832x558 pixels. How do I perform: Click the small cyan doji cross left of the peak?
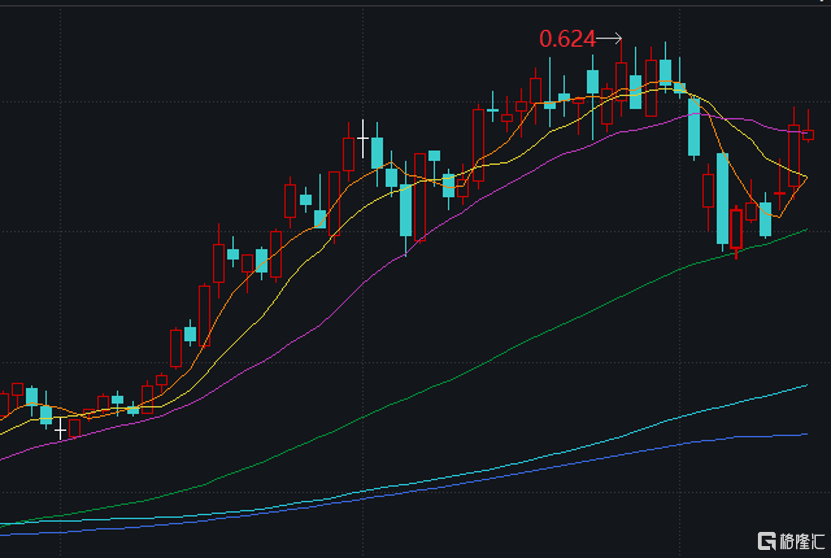pos(492,110)
